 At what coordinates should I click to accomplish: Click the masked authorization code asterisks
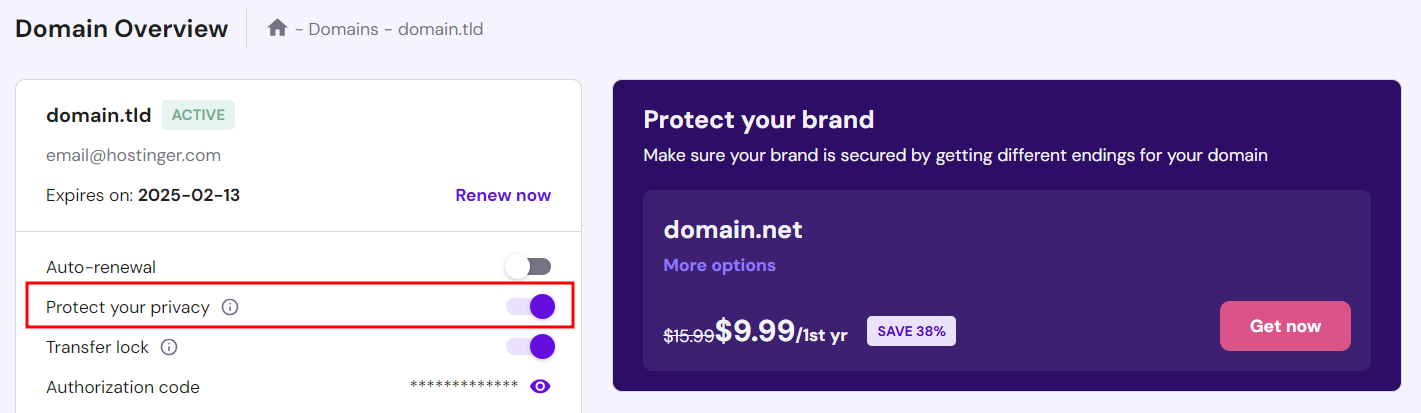464,386
